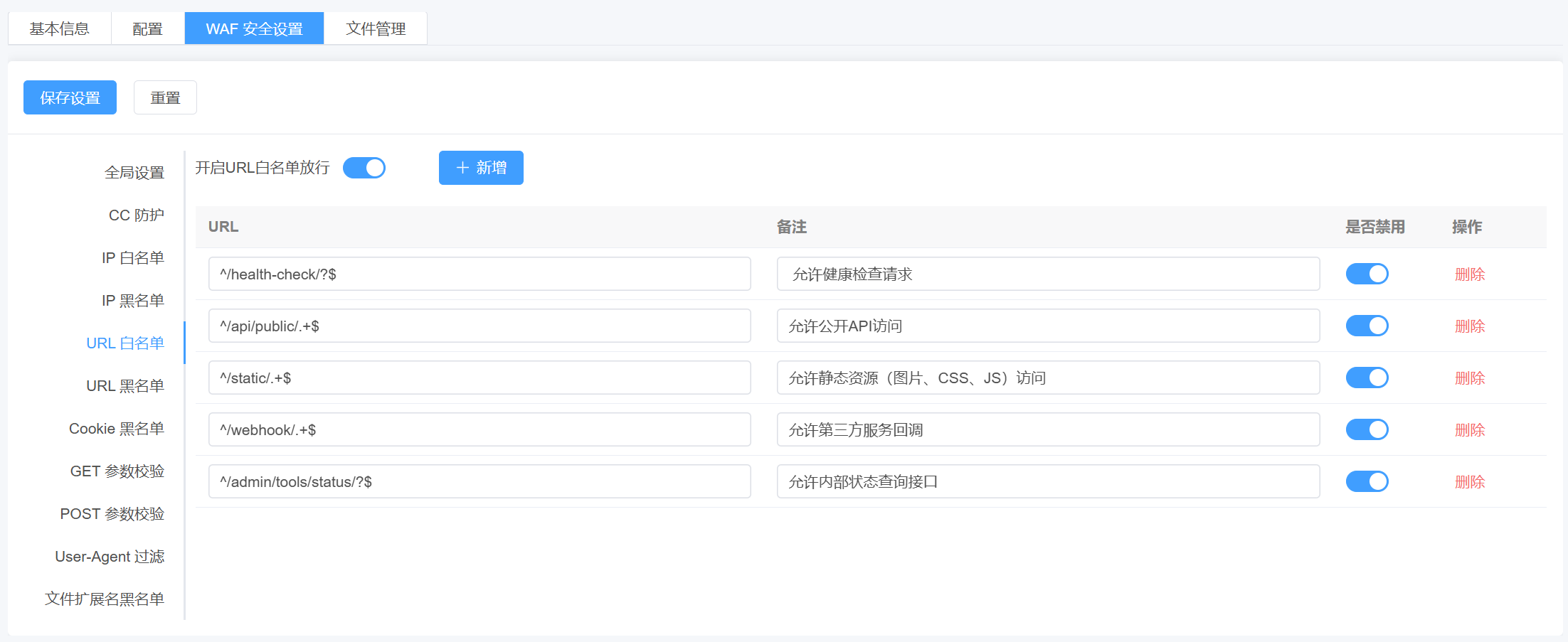The width and height of the screenshot is (1568, 642).
Task: Select the WAF 安全设置 tab
Action: (254, 28)
